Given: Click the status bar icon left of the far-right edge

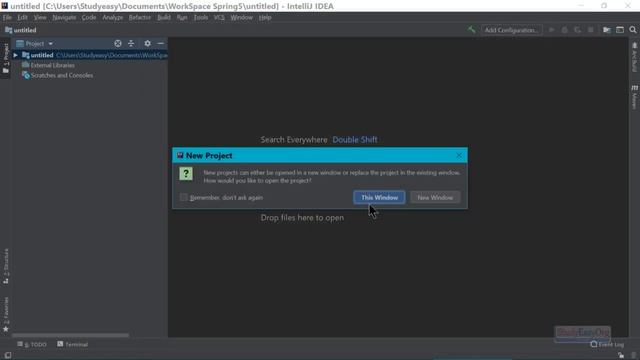Looking at the screenshot, I should [x=621, y=356].
